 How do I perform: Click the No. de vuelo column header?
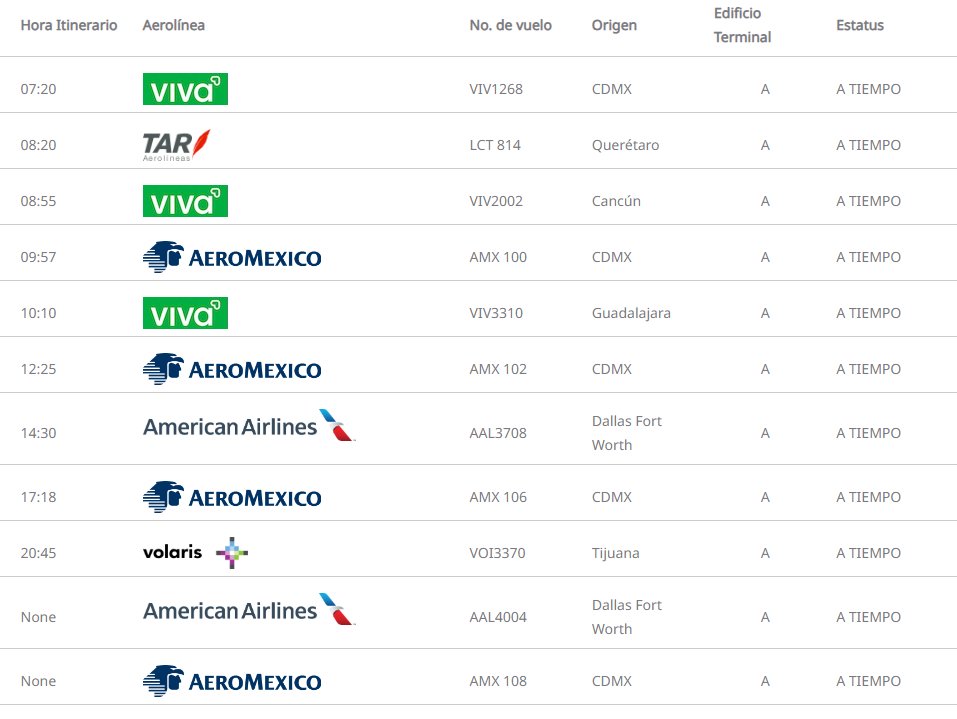point(510,25)
